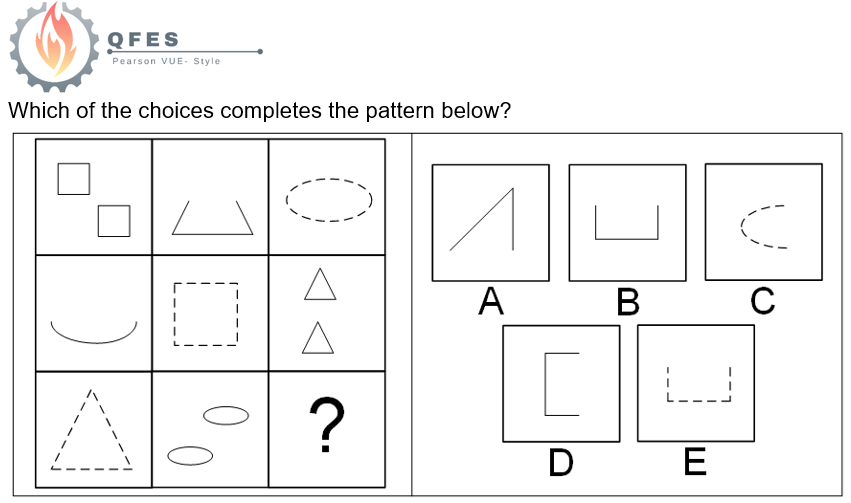
Task: Click the large dashed triangle cell
Action: click(x=94, y=429)
